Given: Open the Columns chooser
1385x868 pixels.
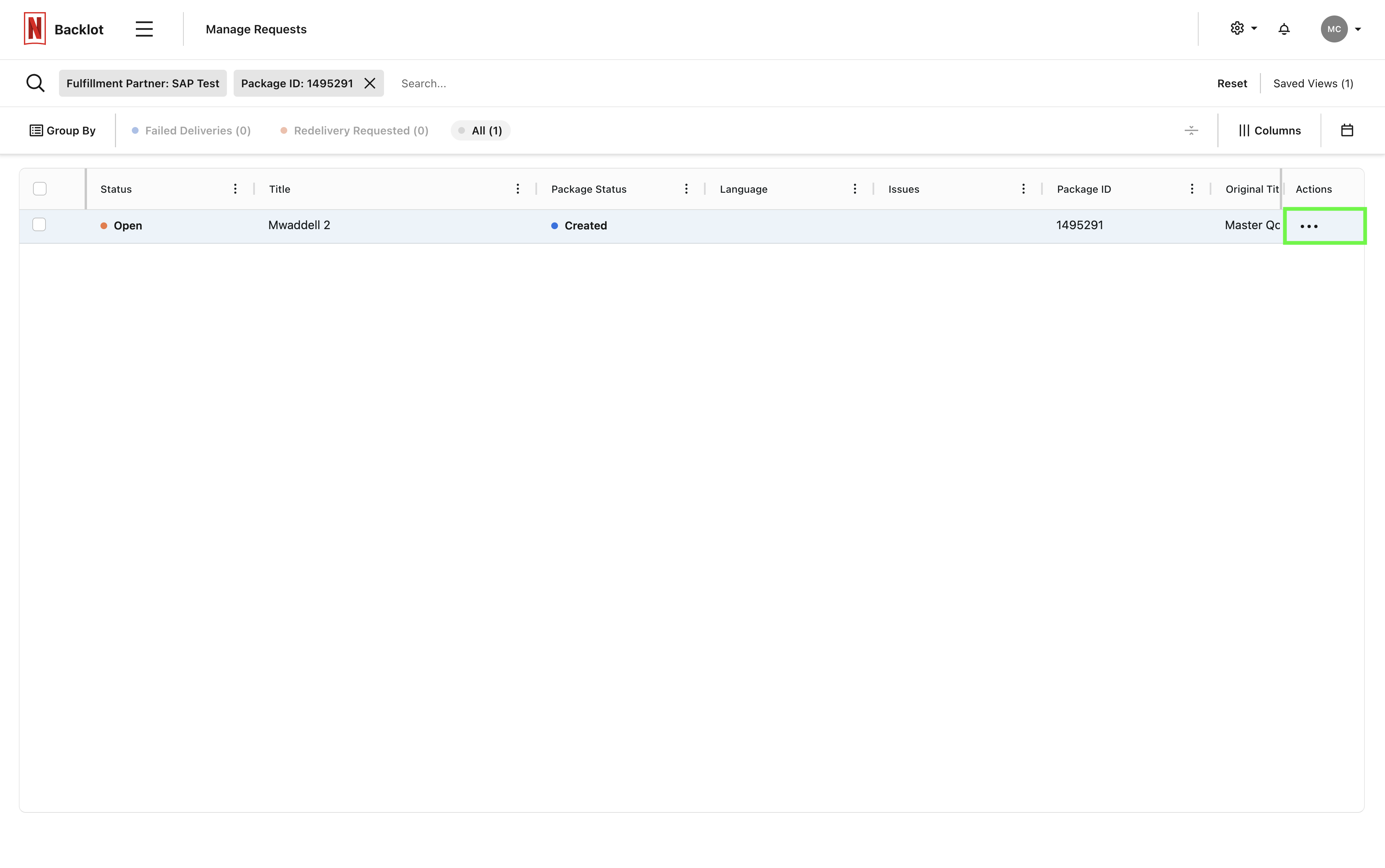Looking at the screenshot, I should point(1269,130).
